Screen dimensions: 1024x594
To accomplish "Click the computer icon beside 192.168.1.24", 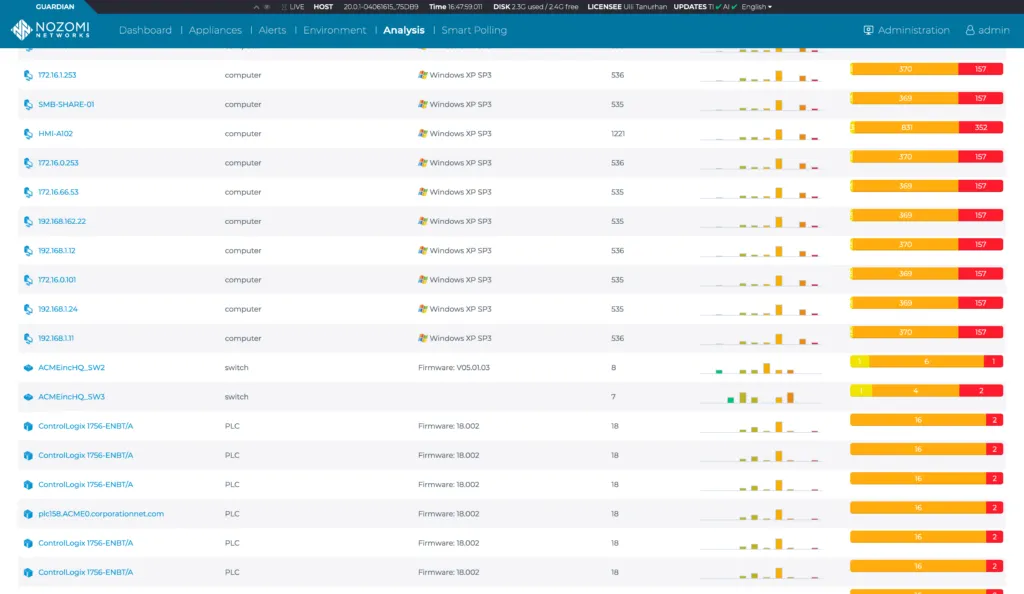I will click(x=28, y=309).
